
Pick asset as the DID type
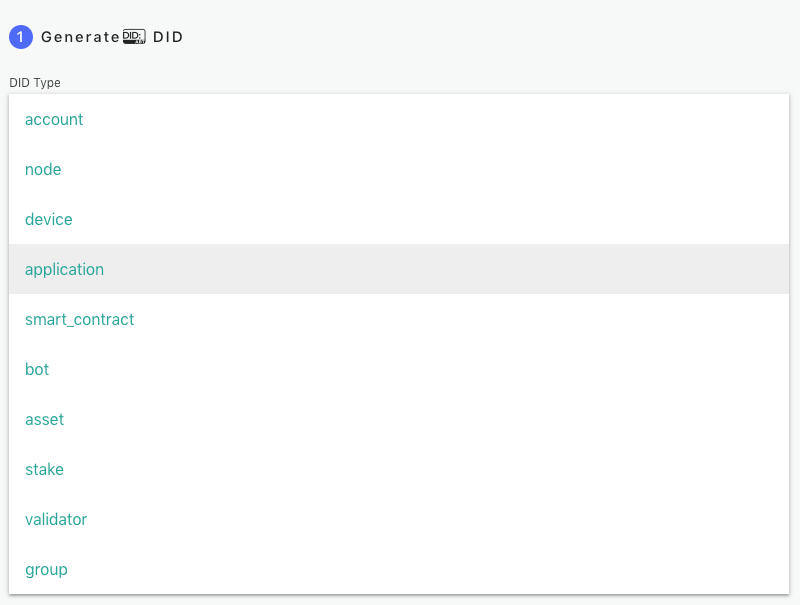click(44, 419)
